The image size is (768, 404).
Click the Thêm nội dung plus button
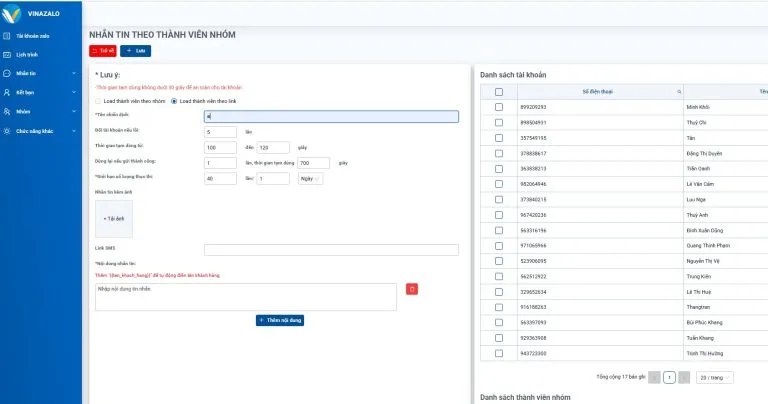click(x=280, y=320)
